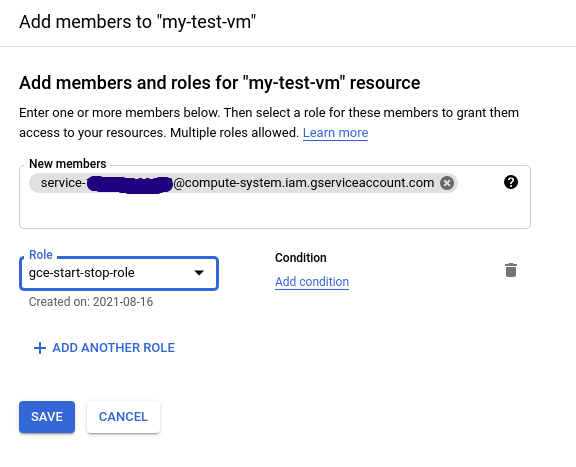Screen dimensions: 576x467
Task: Click the plus icon beside ADD ANOTHER ROLE
Action: 40,348
